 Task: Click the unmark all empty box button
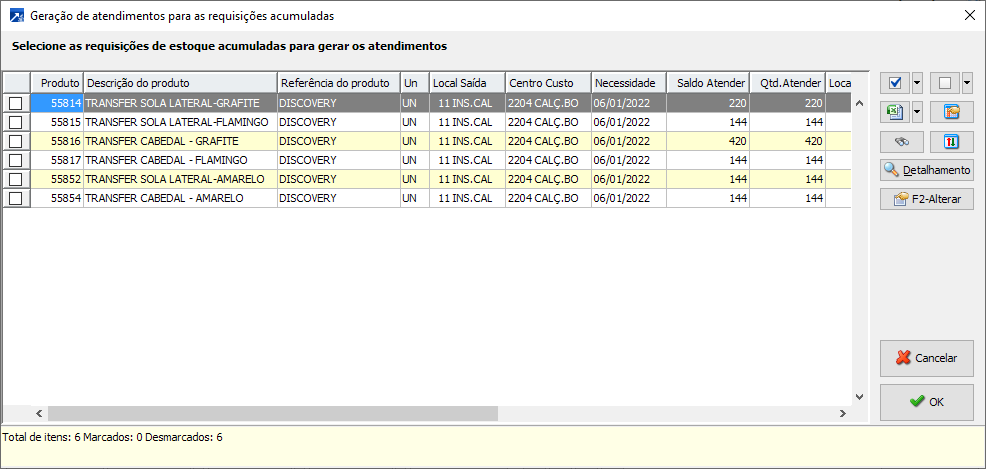(944, 83)
